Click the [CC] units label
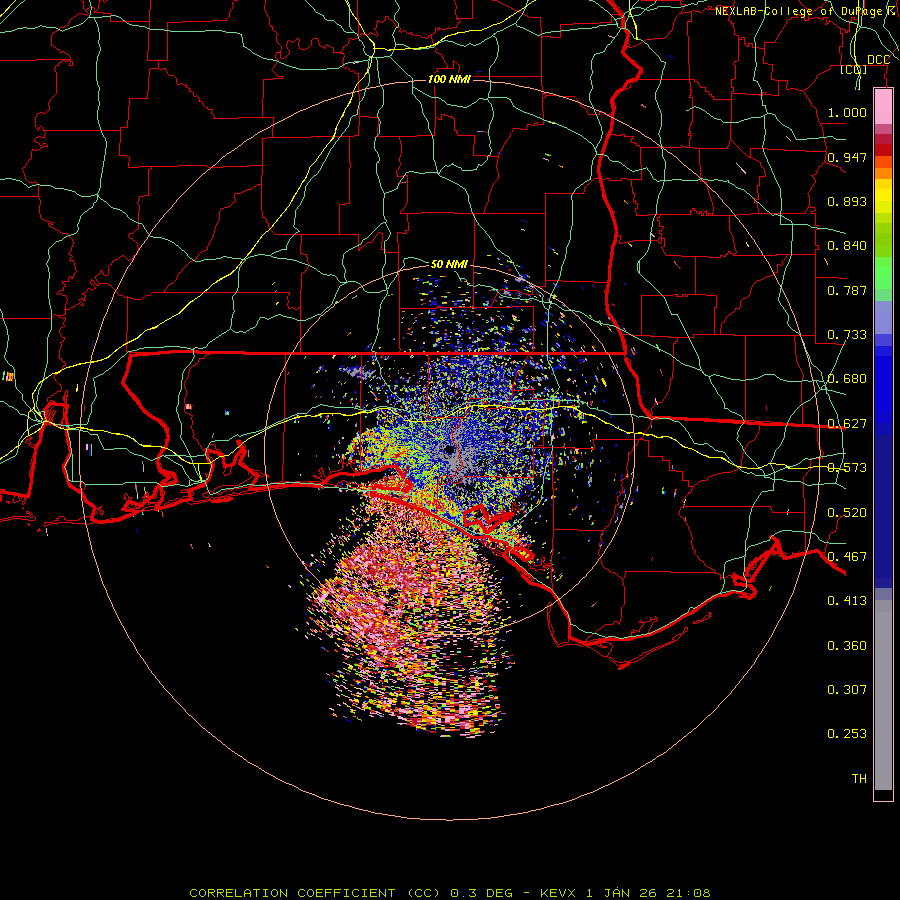This screenshot has width=900, height=900. [853, 70]
